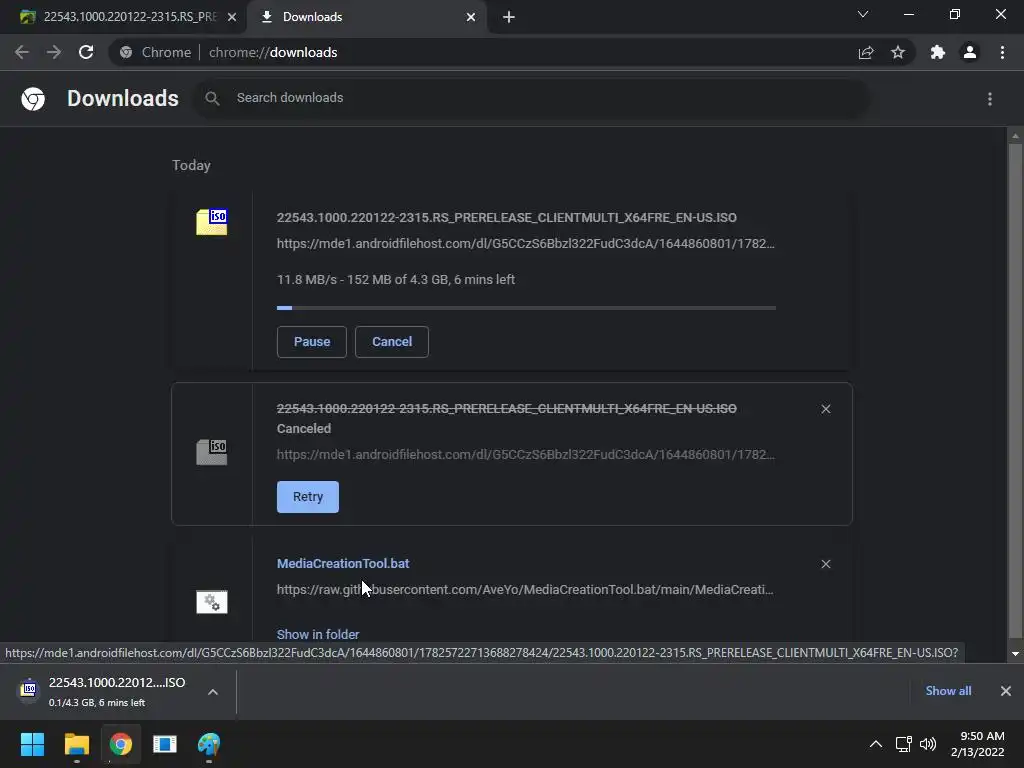This screenshot has width=1024, height=768.
Task: Click the browser forward arrow
Action: (x=54, y=52)
